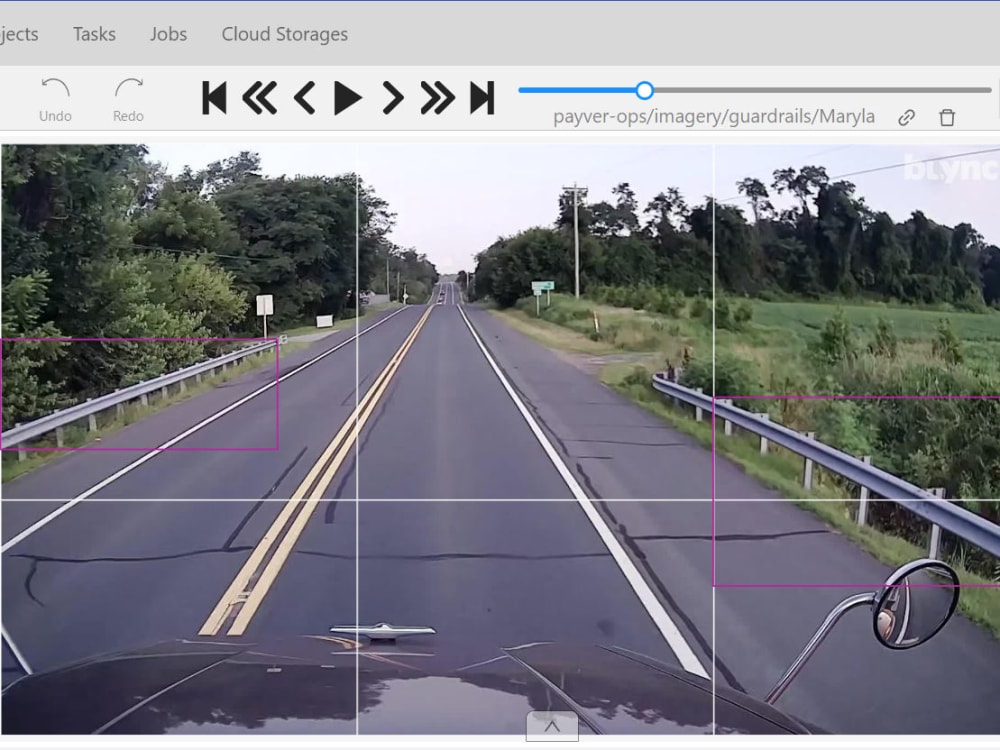
Task: Open the Cloud Storages tab
Action: tap(284, 34)
